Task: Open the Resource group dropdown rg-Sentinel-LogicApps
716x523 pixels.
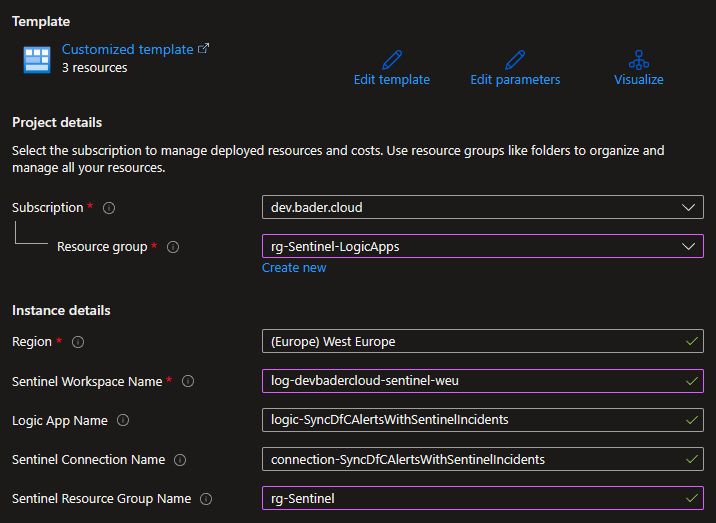Action: tap(483, 246)
